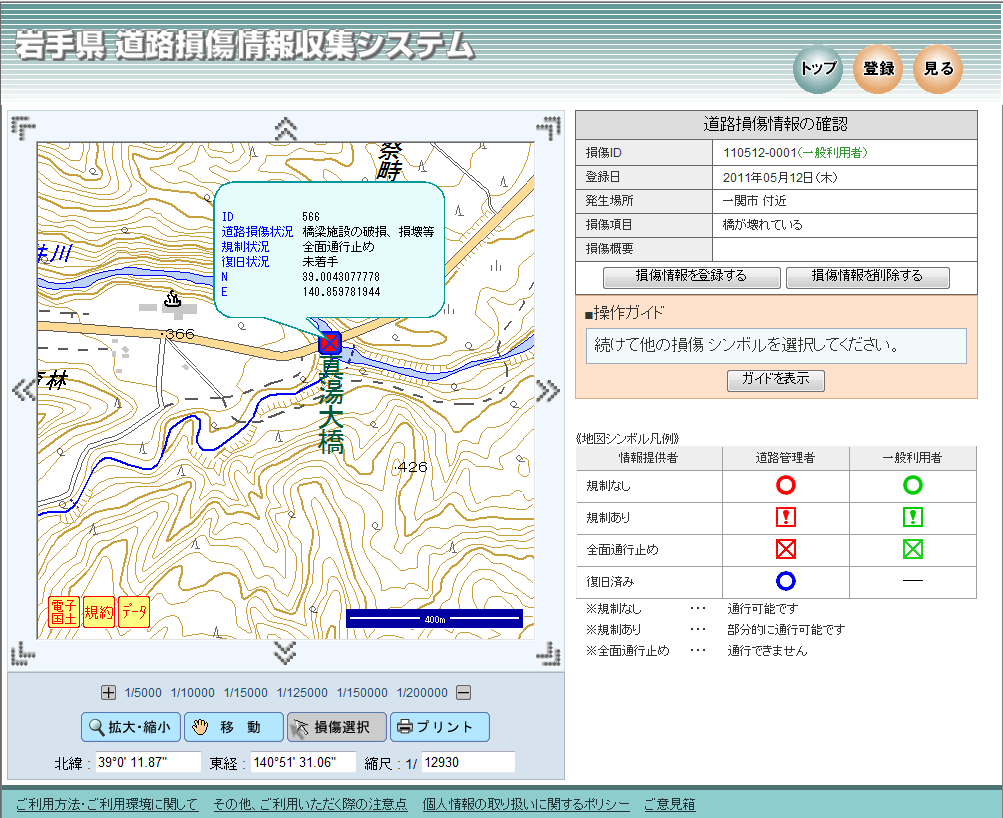
Task: Pan map to lower-left corner arrow
Action: click(x=23, y=654)
